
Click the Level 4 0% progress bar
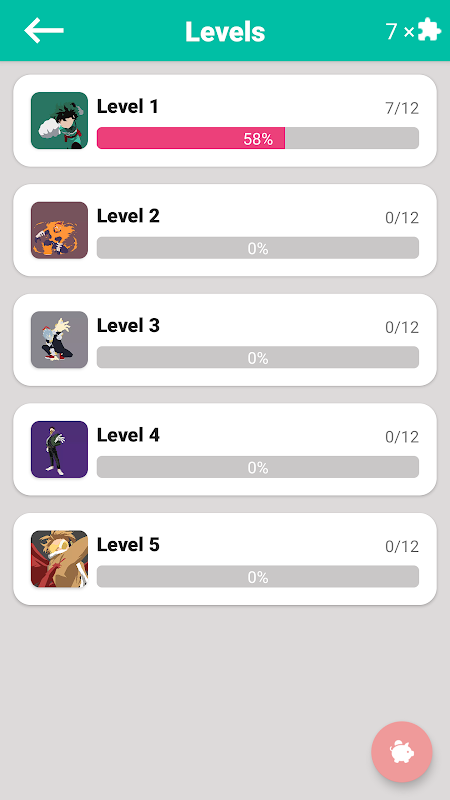tap(258, 467)
